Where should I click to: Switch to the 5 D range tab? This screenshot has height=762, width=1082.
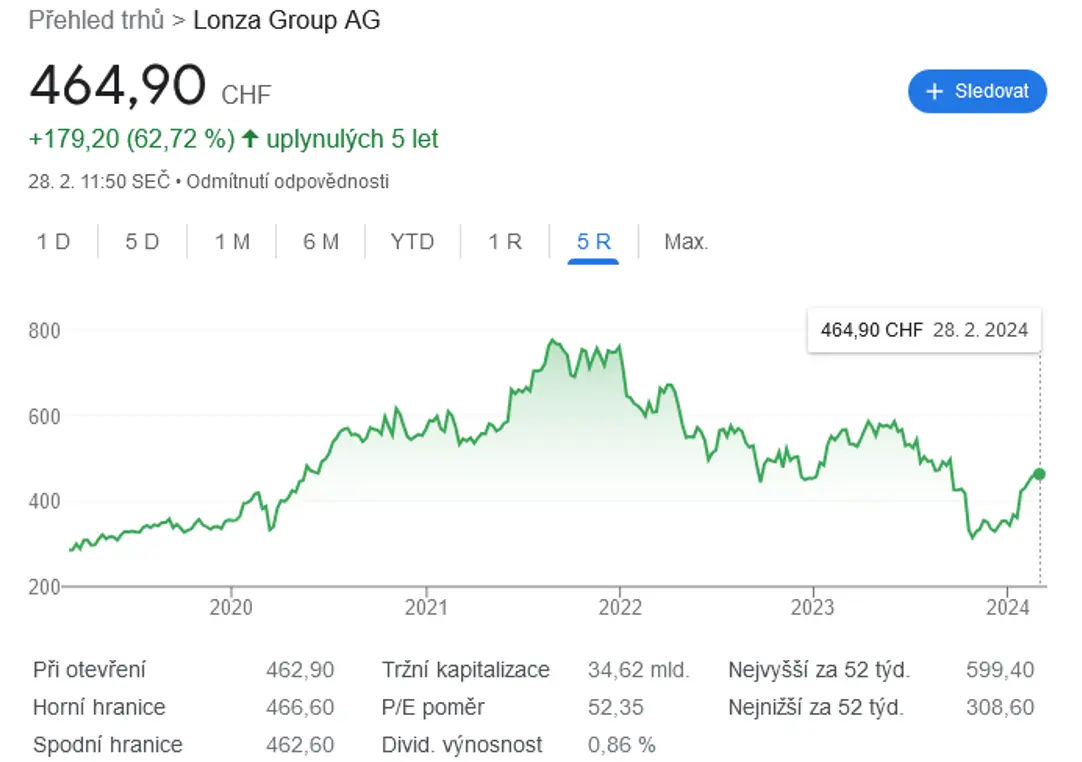coord(142,242)
